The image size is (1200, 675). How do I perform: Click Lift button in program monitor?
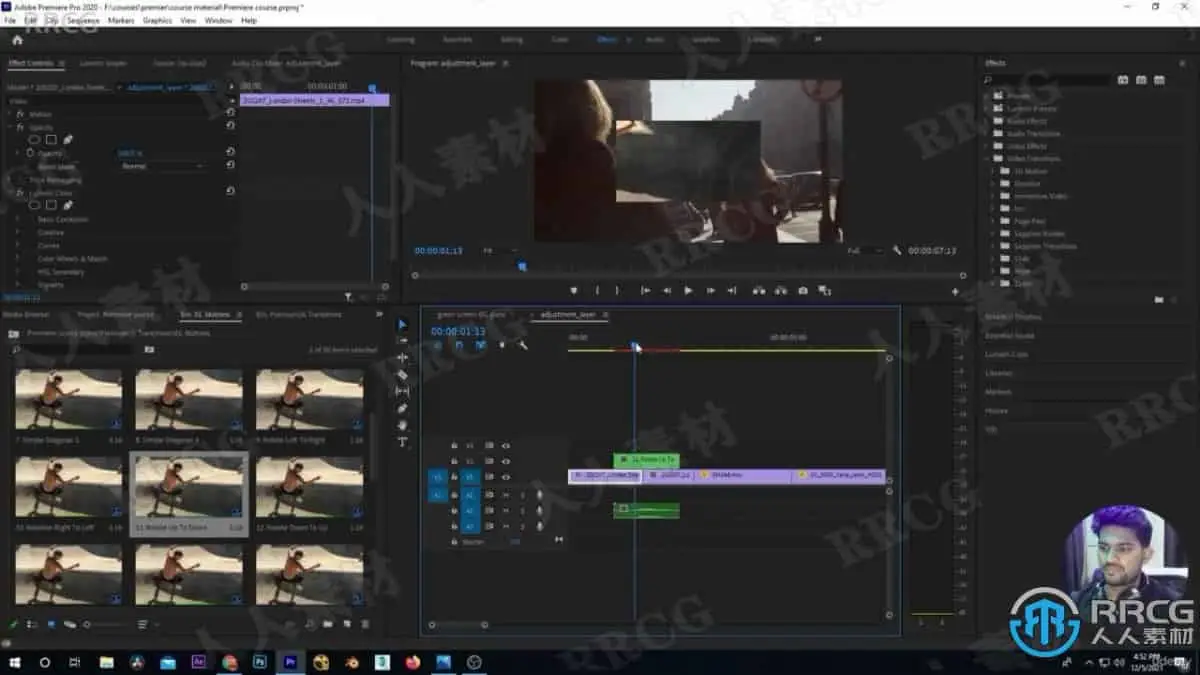coord(758,291)
